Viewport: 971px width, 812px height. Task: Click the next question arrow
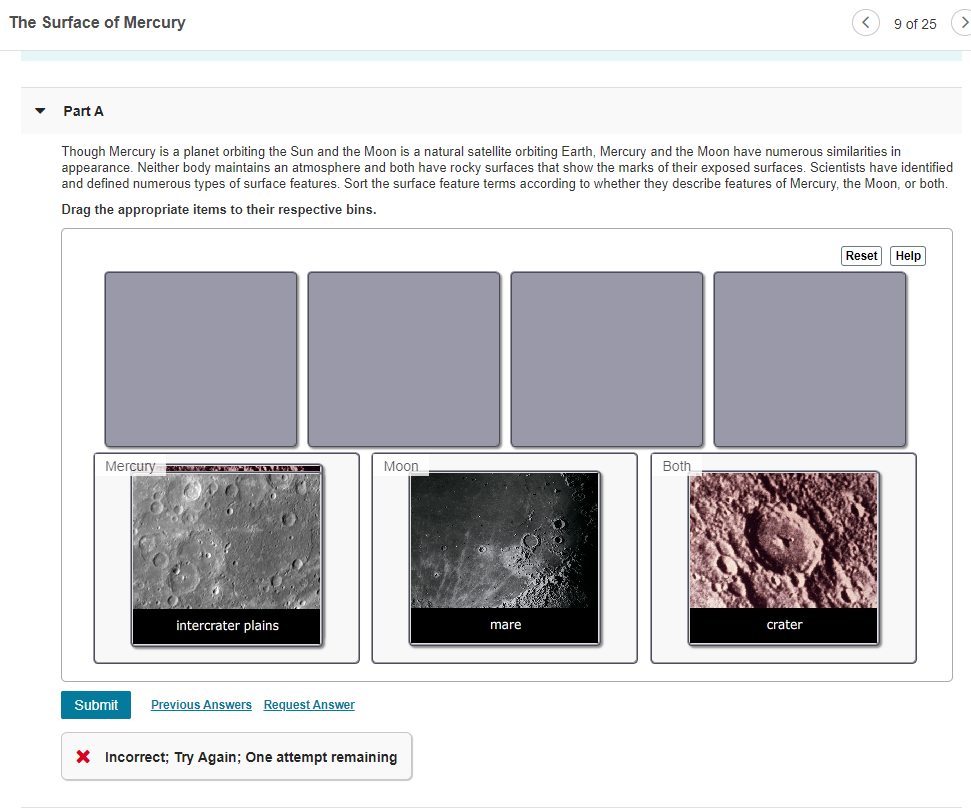(962, 22)
